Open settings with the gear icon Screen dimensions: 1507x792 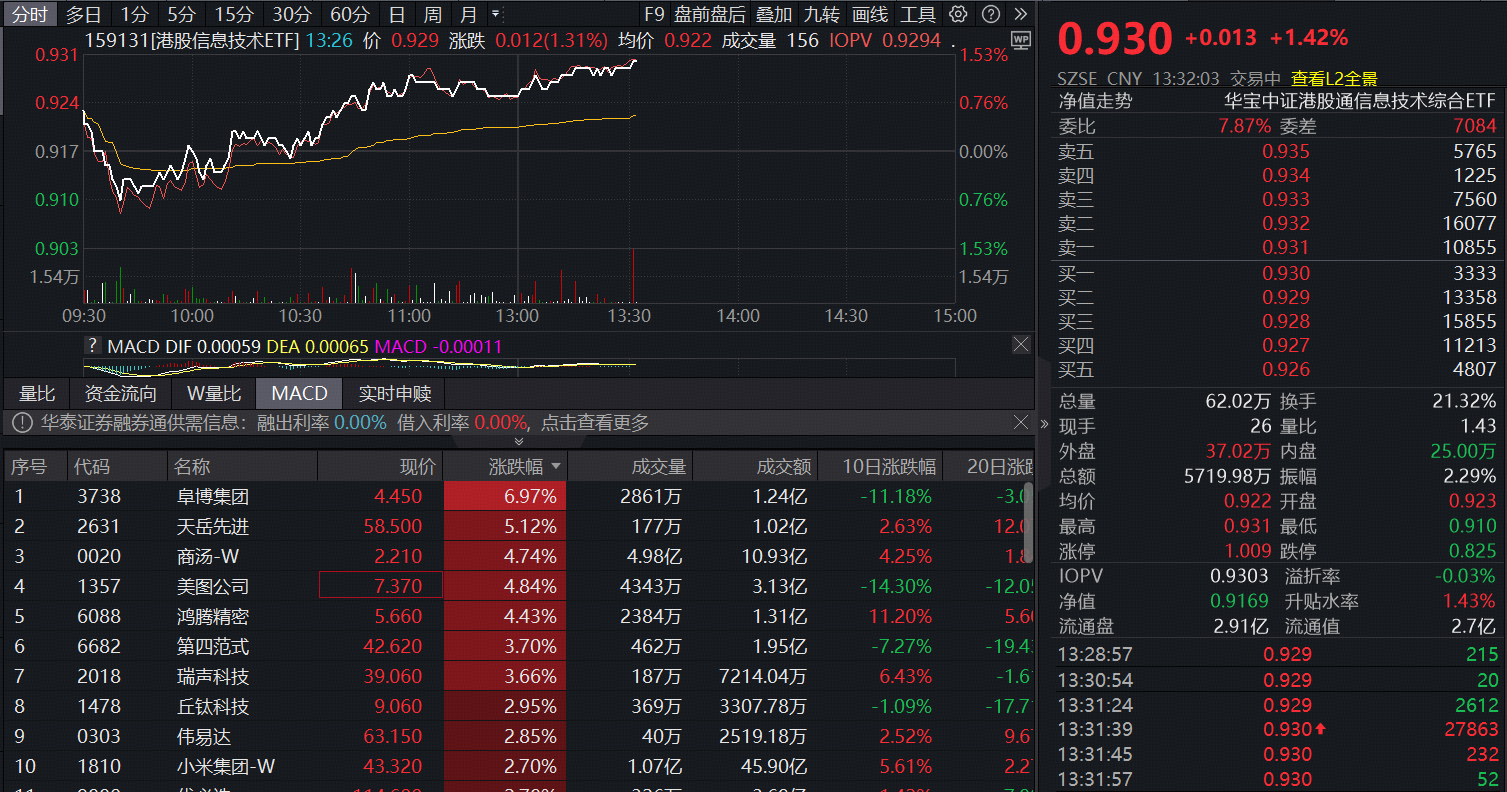click(x=957, y=14)
